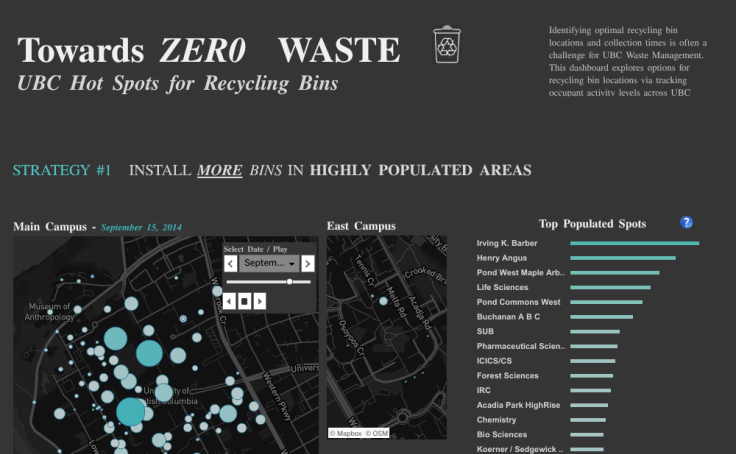Click the Chemistry row label
Screen dimensions: 736x454
coord(496,420)
